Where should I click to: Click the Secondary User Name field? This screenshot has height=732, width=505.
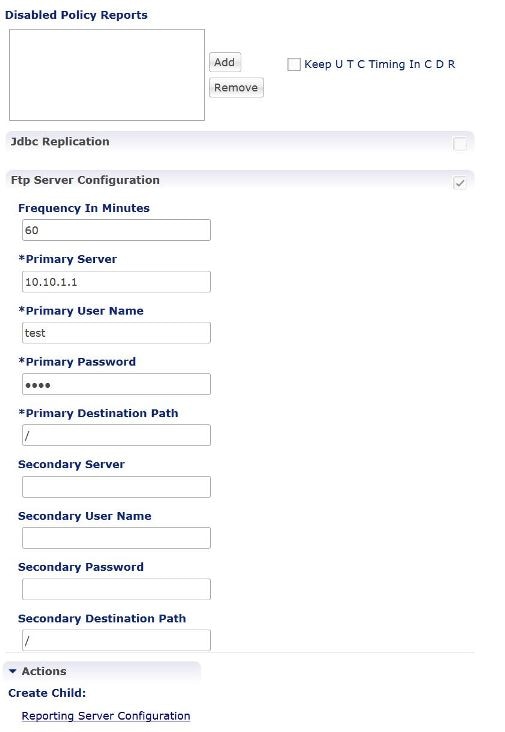point(116,538)
